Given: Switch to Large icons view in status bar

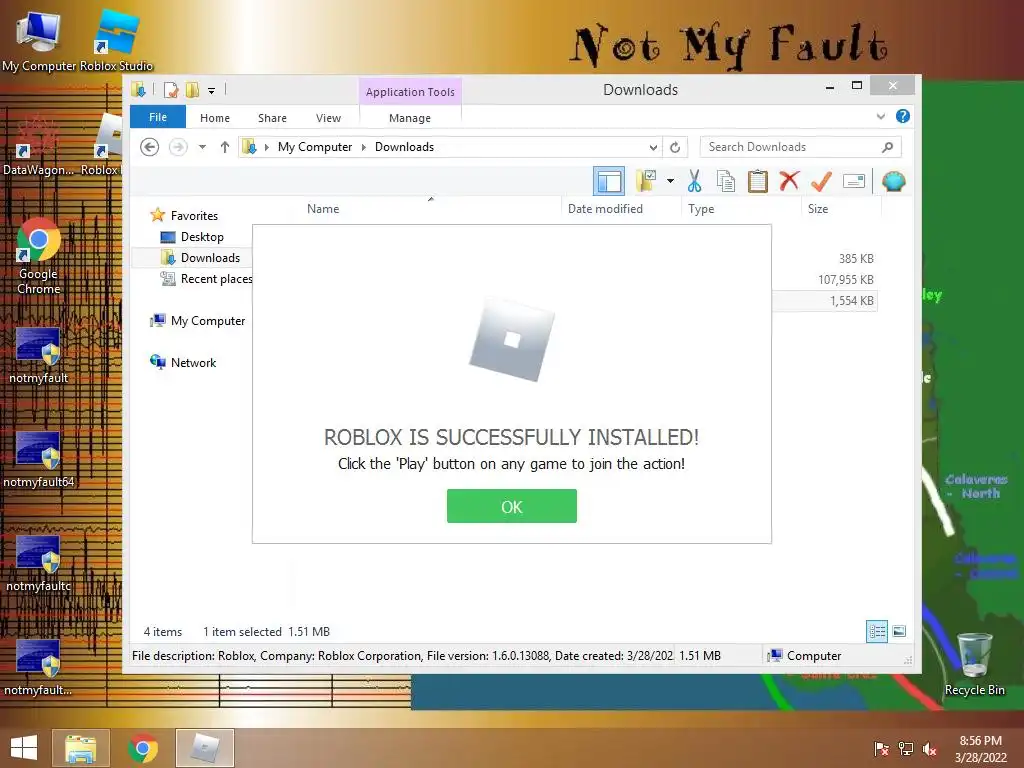Looking at the screenshot, I should (899, 631).
